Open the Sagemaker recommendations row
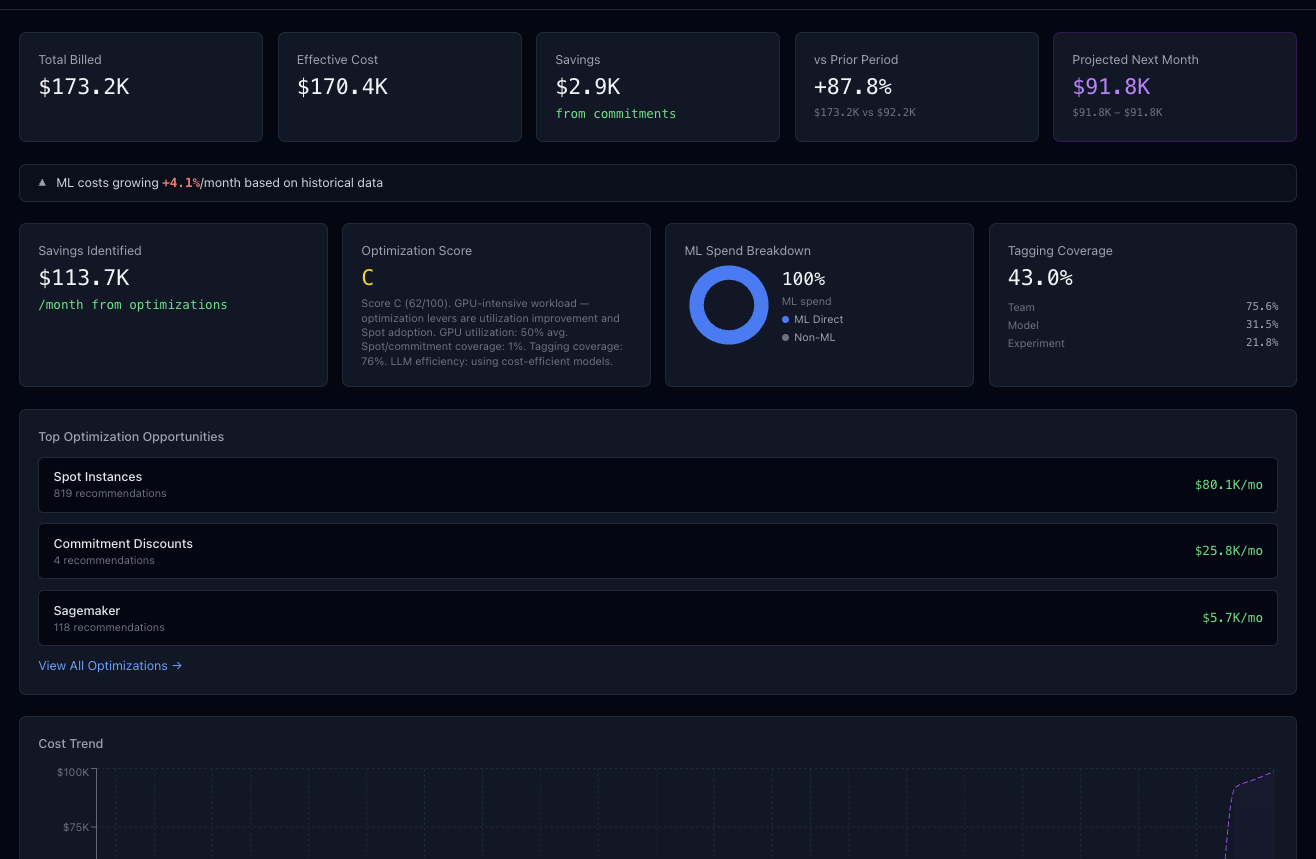 coord(658,618)
